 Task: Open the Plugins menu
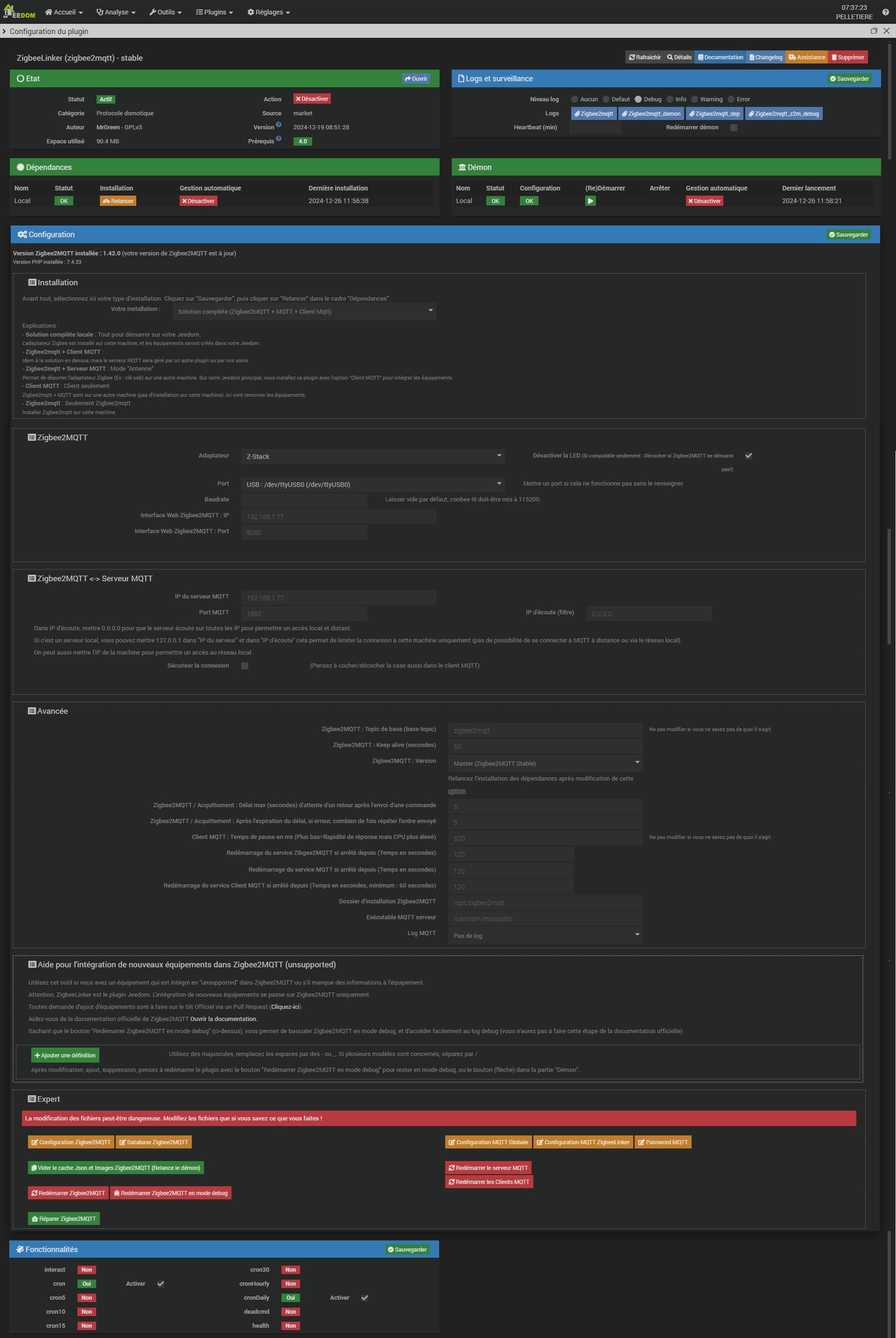click(214, 12)
